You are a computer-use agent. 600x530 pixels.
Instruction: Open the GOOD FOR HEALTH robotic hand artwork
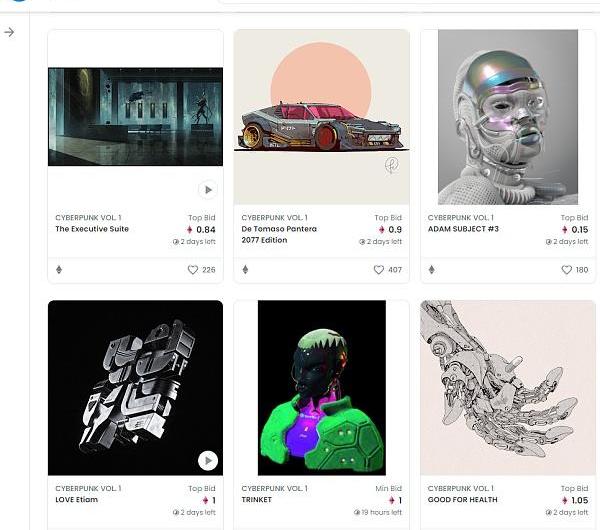pos(508,388)
